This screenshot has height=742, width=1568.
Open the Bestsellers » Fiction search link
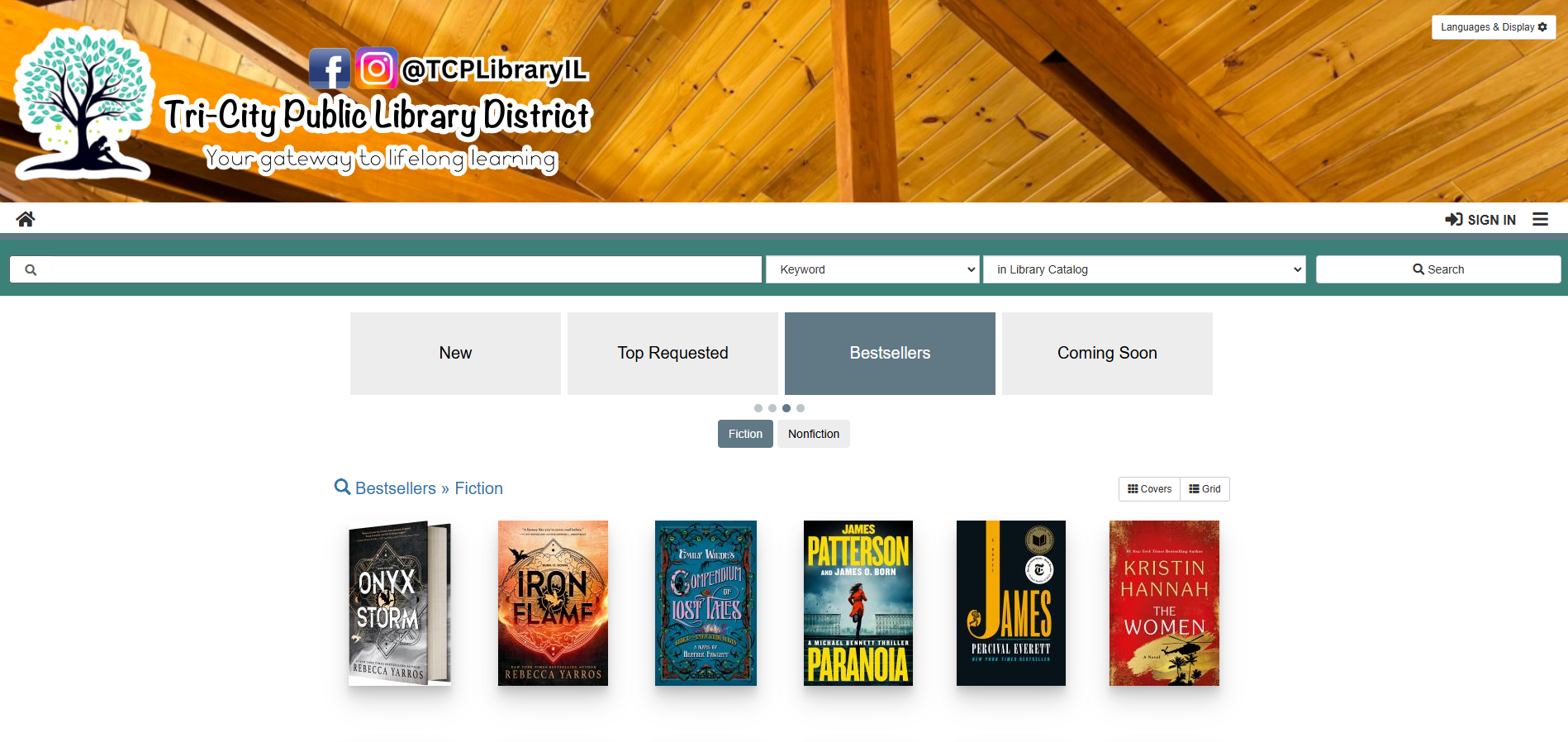[x=419, y=488]
